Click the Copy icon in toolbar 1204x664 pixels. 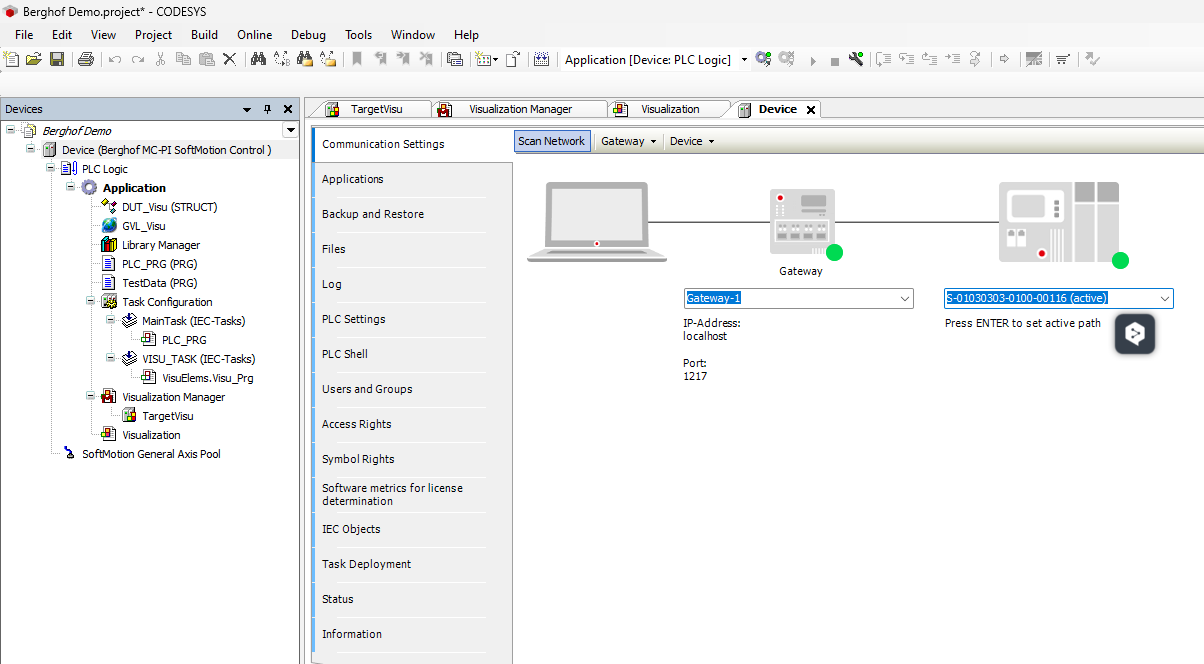[x=183, y=59]
